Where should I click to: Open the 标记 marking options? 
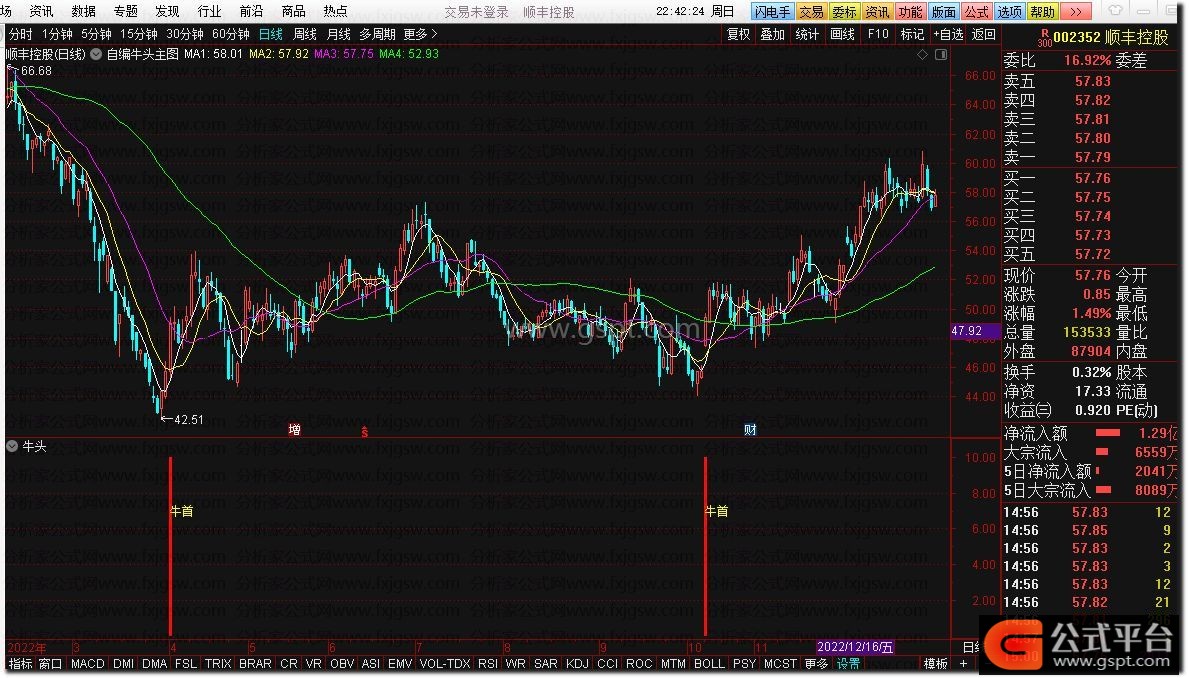[912, 34]
